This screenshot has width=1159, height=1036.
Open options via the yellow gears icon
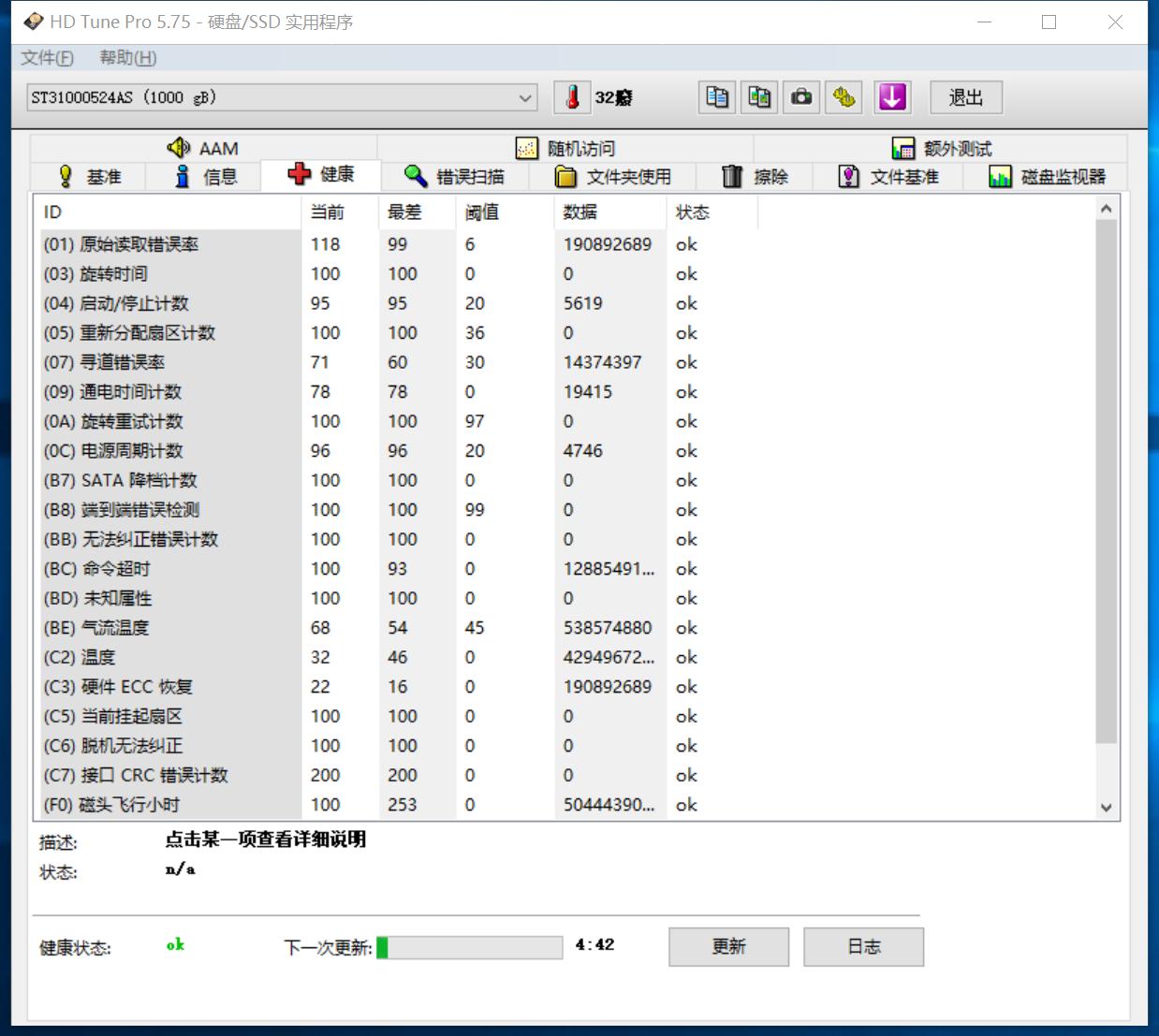point(843,97)
